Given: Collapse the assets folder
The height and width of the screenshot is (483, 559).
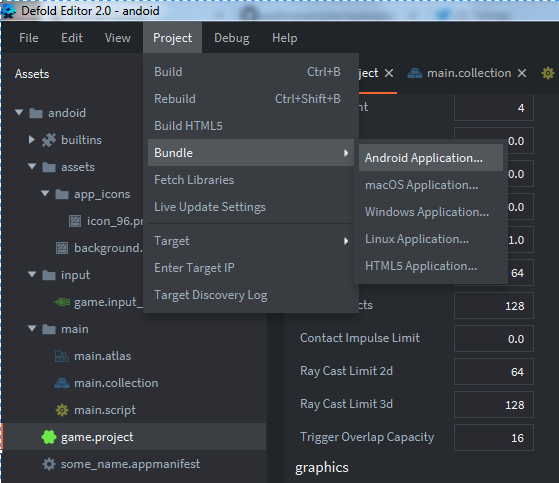Looking at the screenshot, I should (x=32, y=166).
